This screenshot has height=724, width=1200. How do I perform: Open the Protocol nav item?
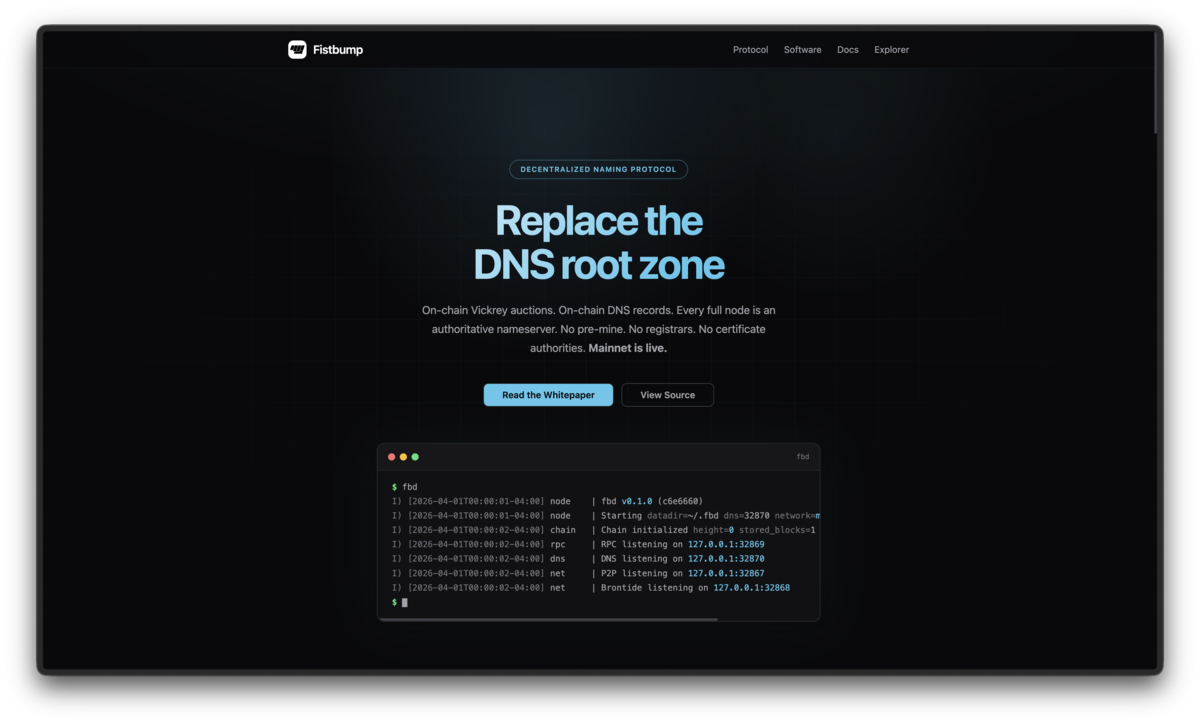click(750, 50)
